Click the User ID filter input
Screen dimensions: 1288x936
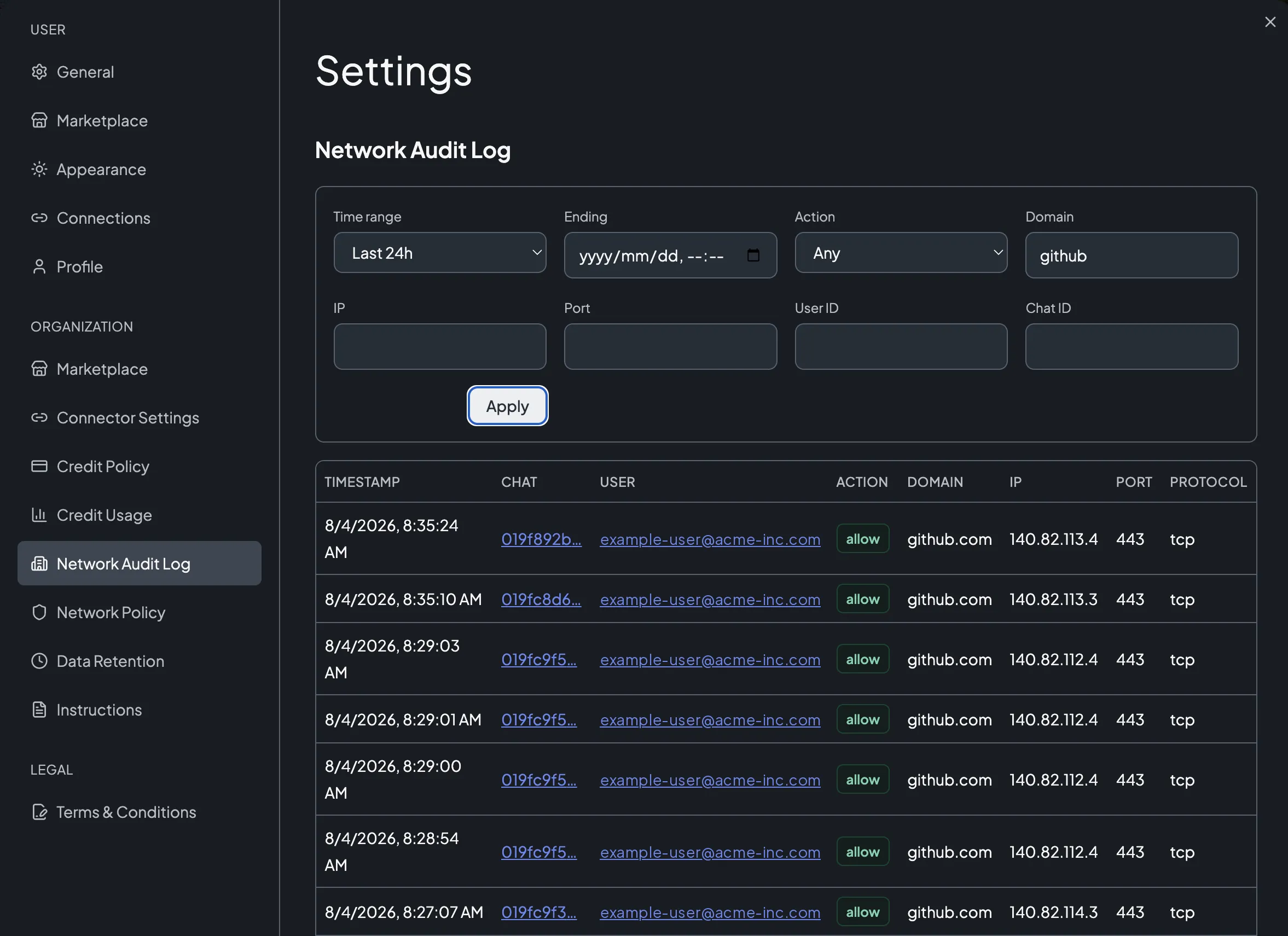[901, 346]
